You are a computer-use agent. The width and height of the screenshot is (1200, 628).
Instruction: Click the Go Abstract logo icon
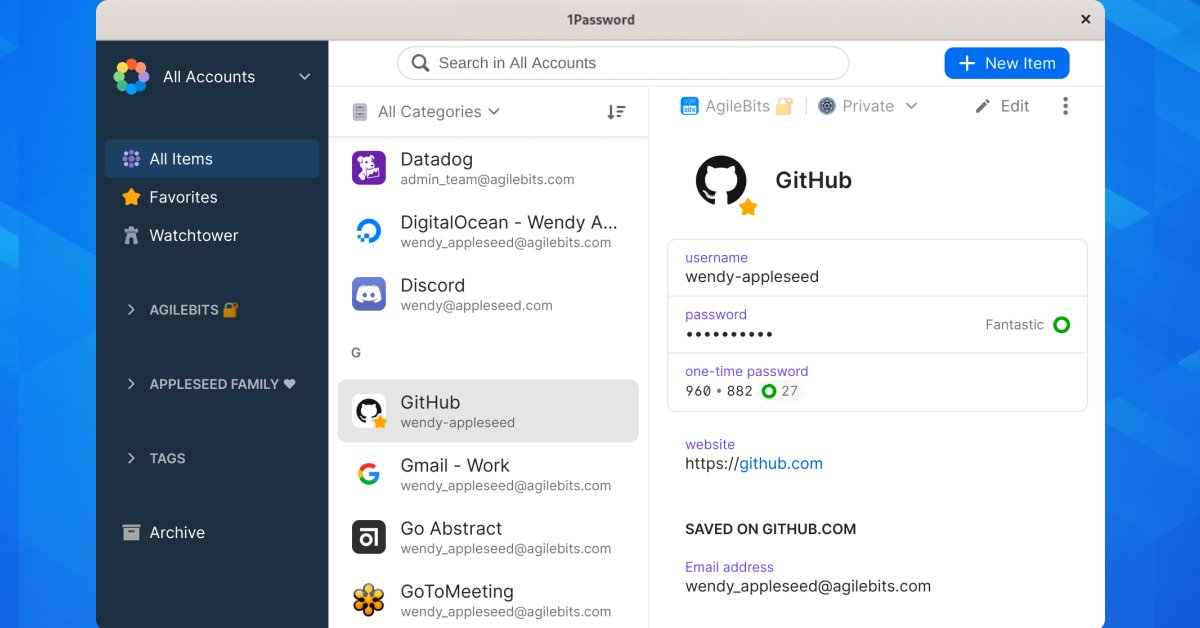(369, 537)
